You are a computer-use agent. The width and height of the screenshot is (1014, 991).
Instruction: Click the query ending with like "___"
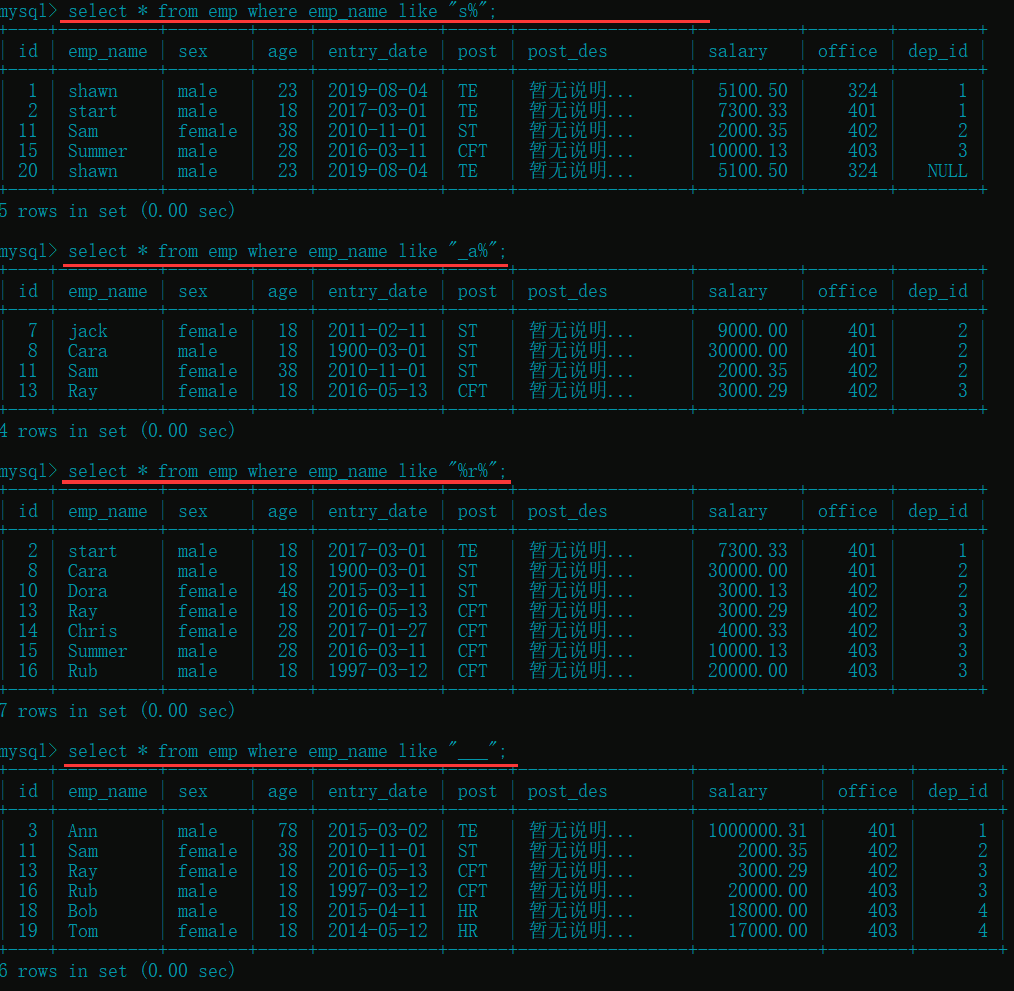pyautogui.click(x=287, y=751)
